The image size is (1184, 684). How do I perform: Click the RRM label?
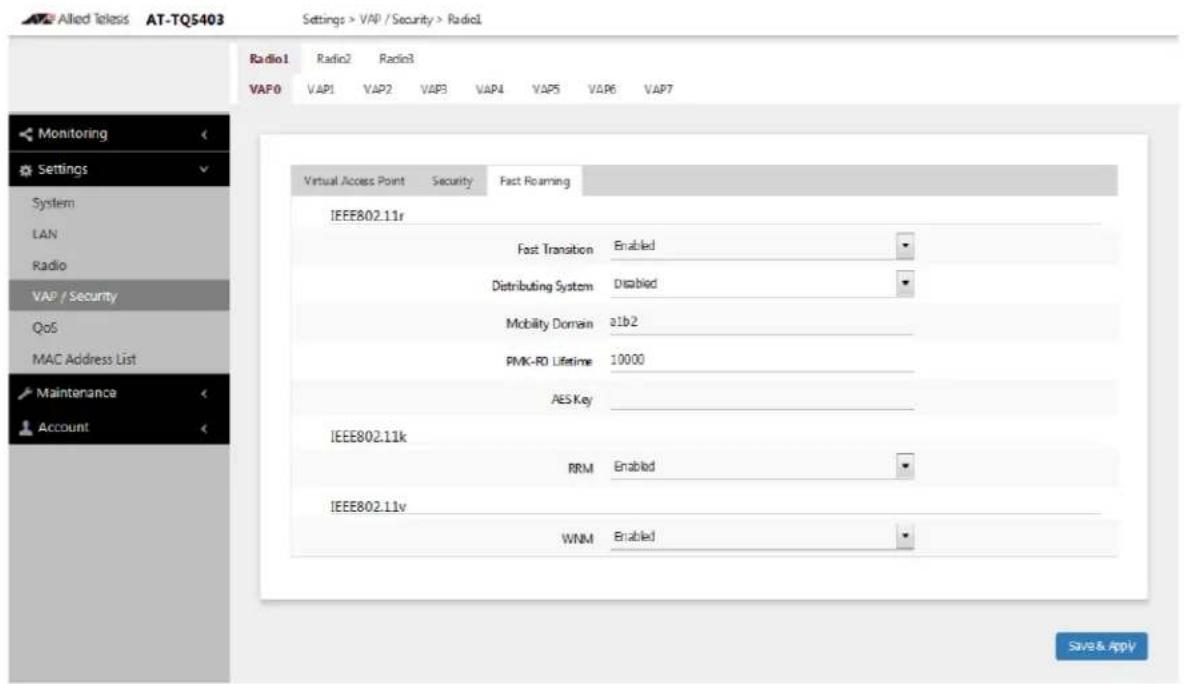pos(580,469)
